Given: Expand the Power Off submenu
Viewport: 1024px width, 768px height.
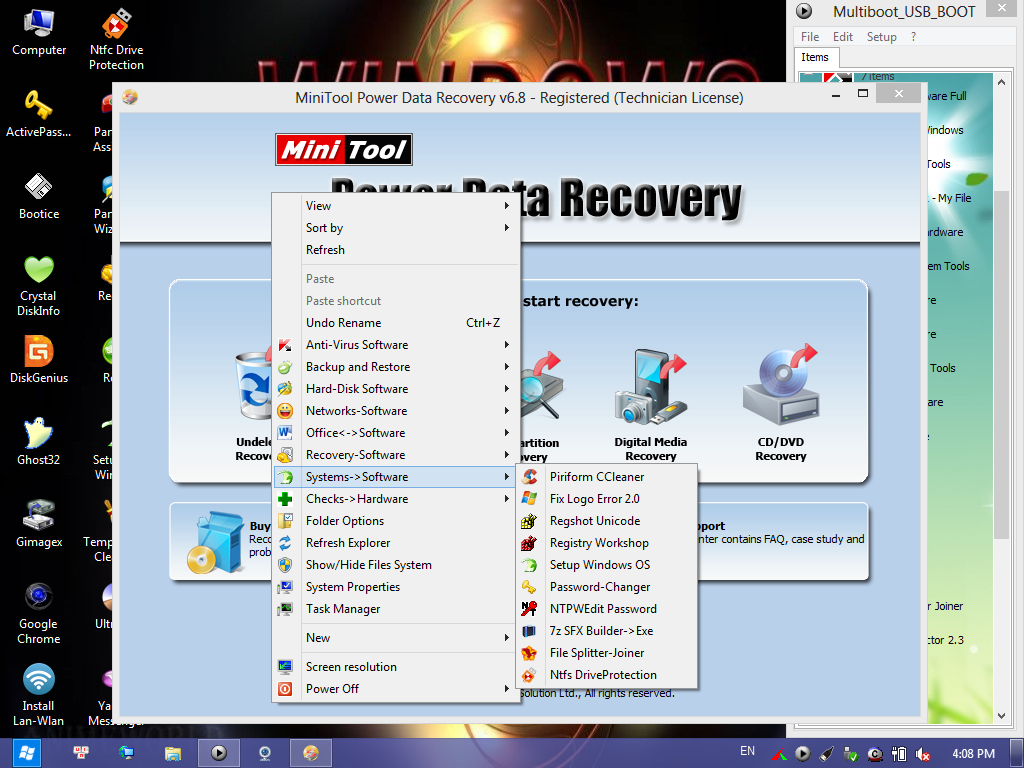Looking at the screenshot, I should coord(396,689).
